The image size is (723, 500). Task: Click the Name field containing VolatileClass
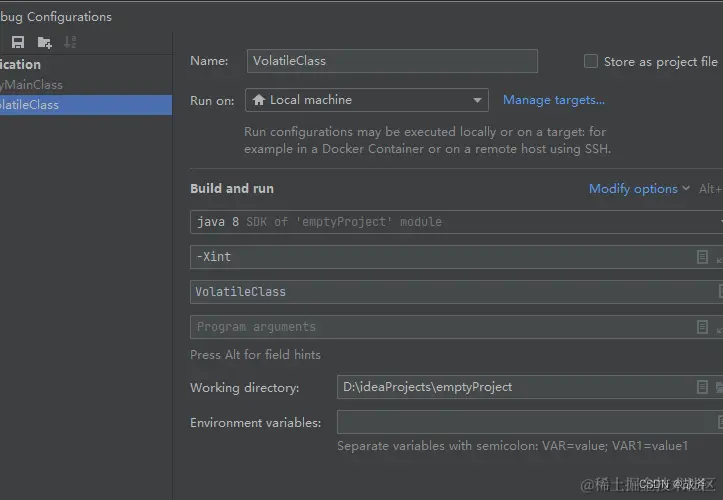tap(392, 61)
